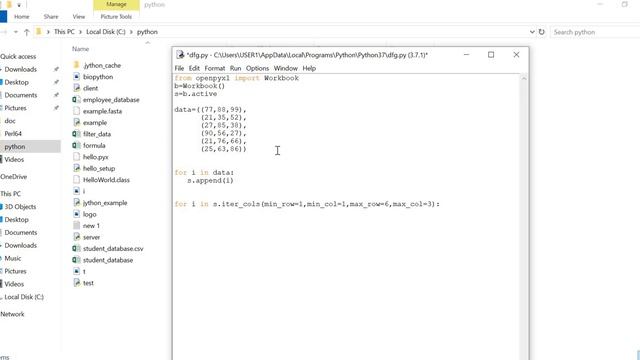
Task: Maximize the IDLE dfg.py editor window
Action: point(491,55)
